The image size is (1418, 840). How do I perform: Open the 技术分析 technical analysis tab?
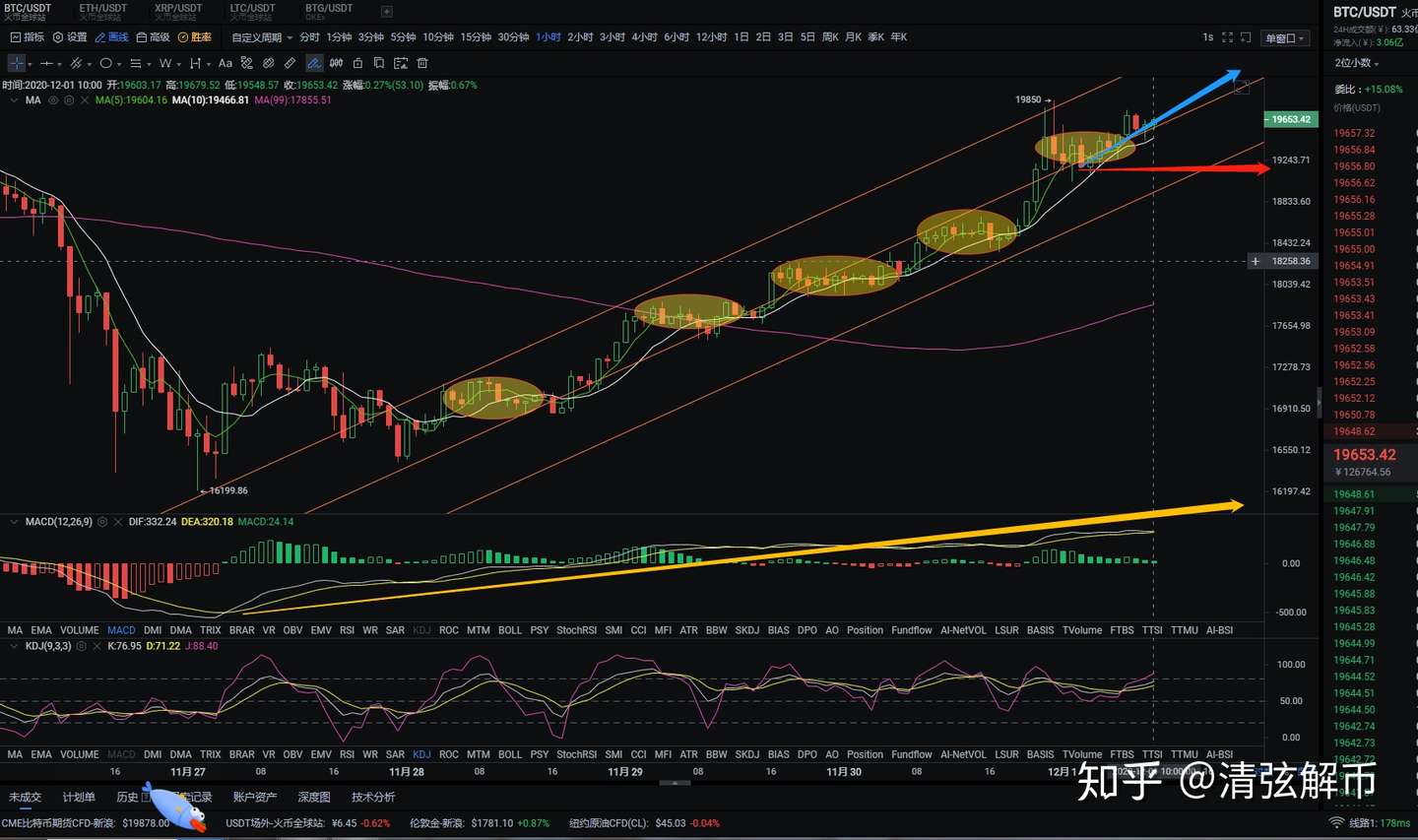tap(373, 798)
